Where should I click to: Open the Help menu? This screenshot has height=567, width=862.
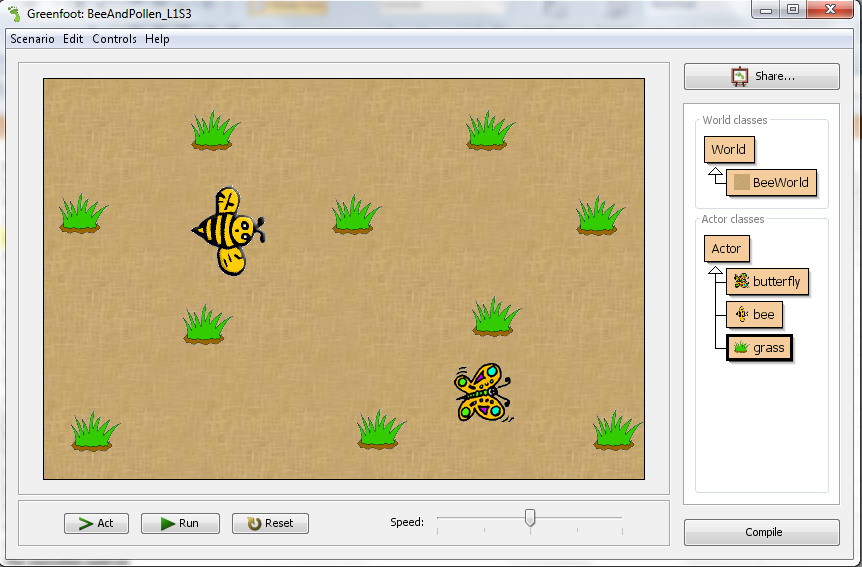157,39
